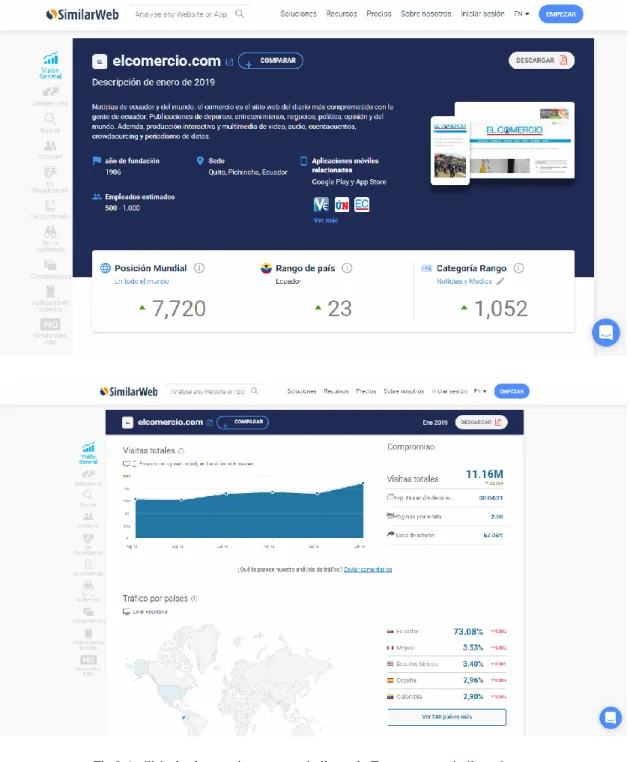Open Recursos menu in the overview page header
Screen dimensions: 630x762
(x=342, y=14)
